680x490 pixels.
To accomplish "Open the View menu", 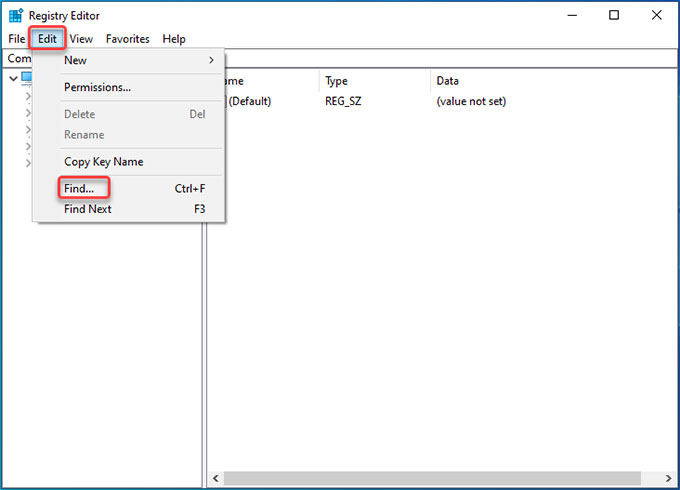I will tap(81, 39).
